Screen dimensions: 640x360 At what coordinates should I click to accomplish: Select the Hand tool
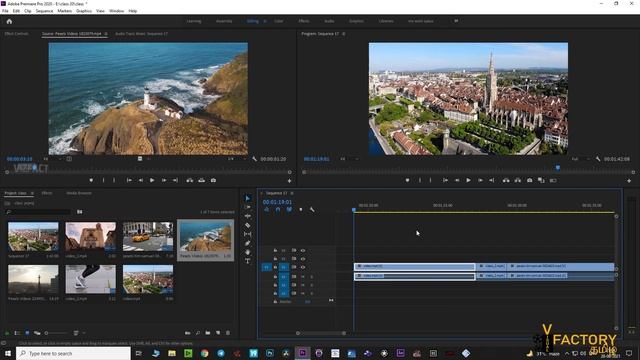(248, 252)
